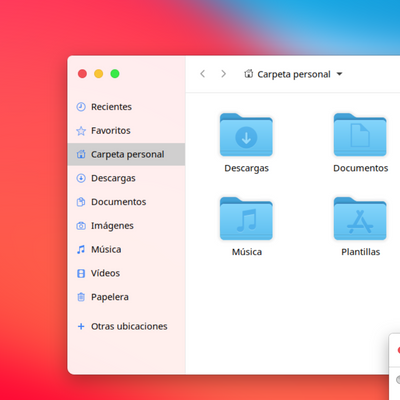Open the Papelera trash location
Viewport: 400px width, 400px height.
point(126,297)
